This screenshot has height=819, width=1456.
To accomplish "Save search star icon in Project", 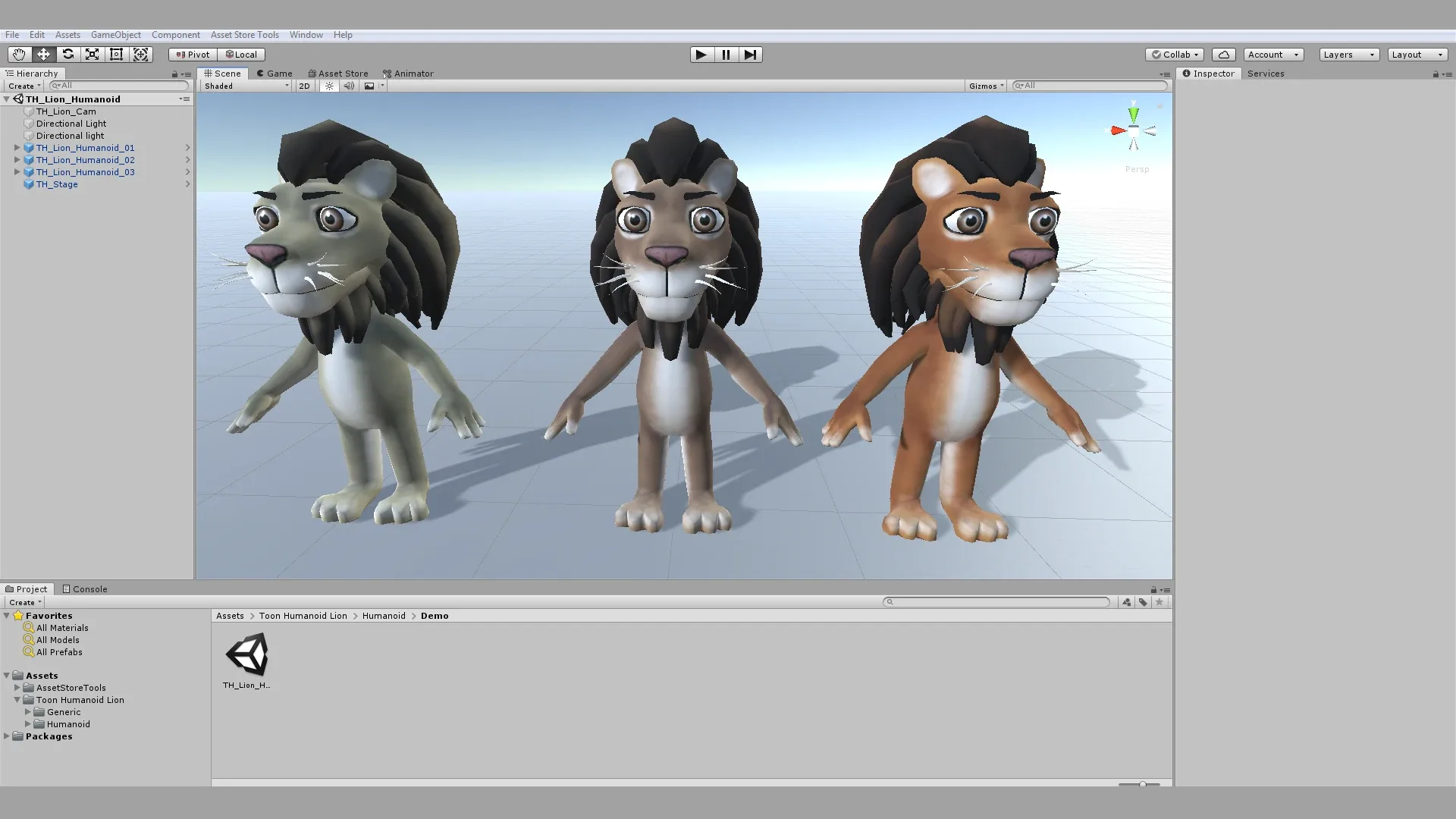I will point(1159,602).
